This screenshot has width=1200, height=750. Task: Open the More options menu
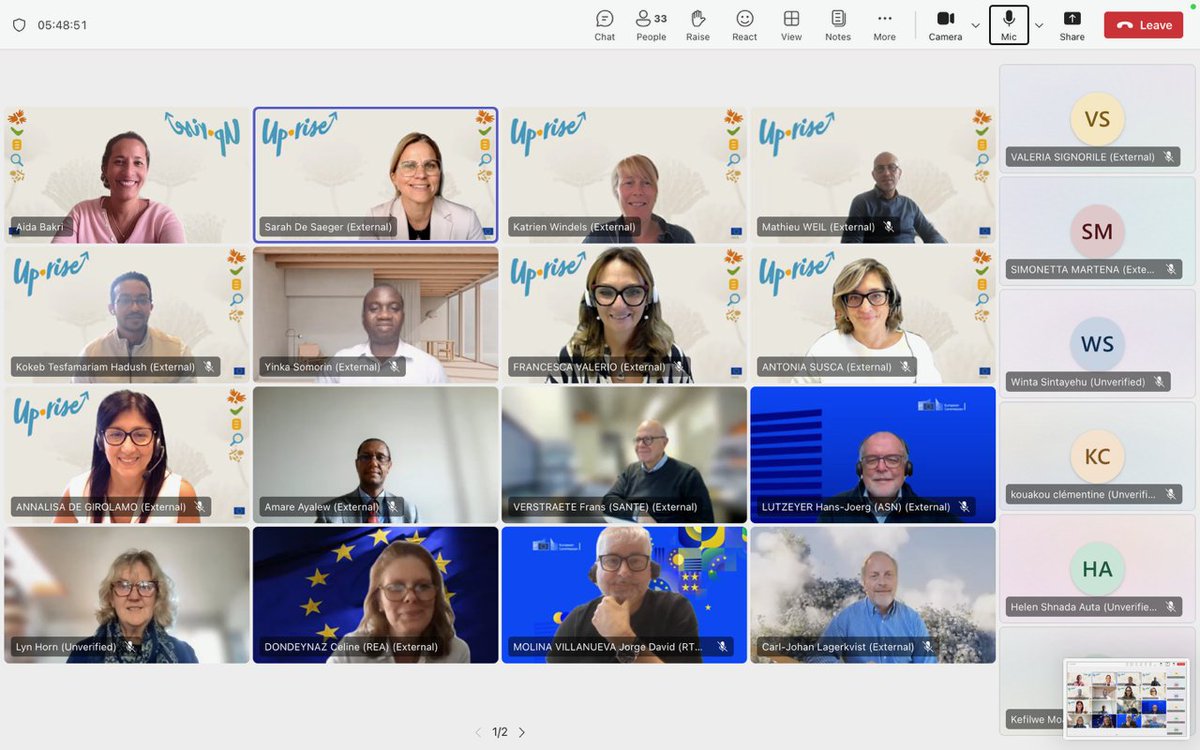click(x=884, y=25)
